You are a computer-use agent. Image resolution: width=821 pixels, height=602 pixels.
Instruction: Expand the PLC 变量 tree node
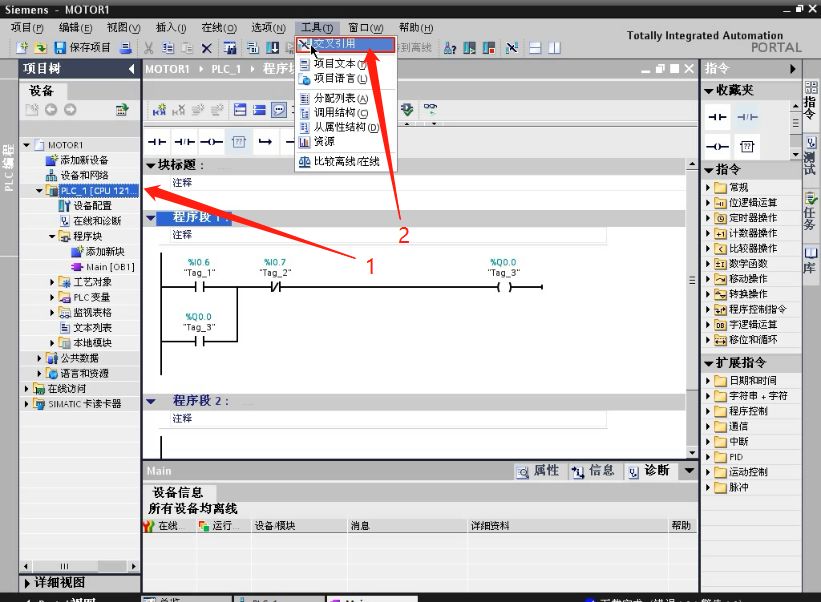(52, 297)
